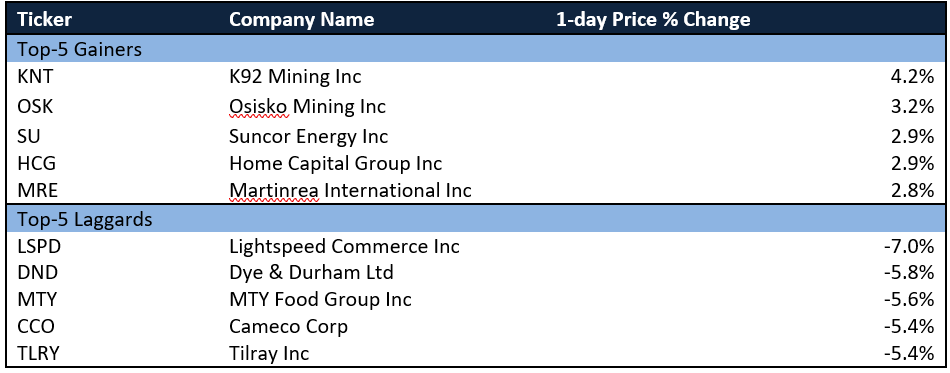Select the Lightspeed Commerce Inc cell
Viewport: 950px width, 373px height.
(x=344, y=246)
